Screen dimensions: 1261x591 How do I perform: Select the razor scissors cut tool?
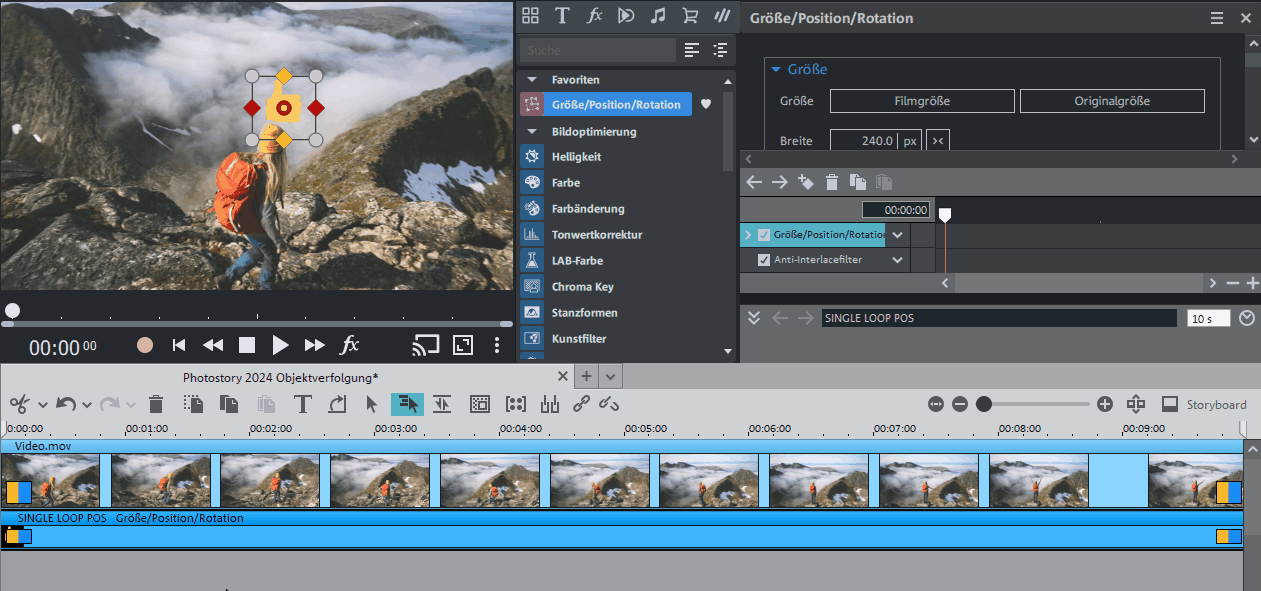point(19,404)
